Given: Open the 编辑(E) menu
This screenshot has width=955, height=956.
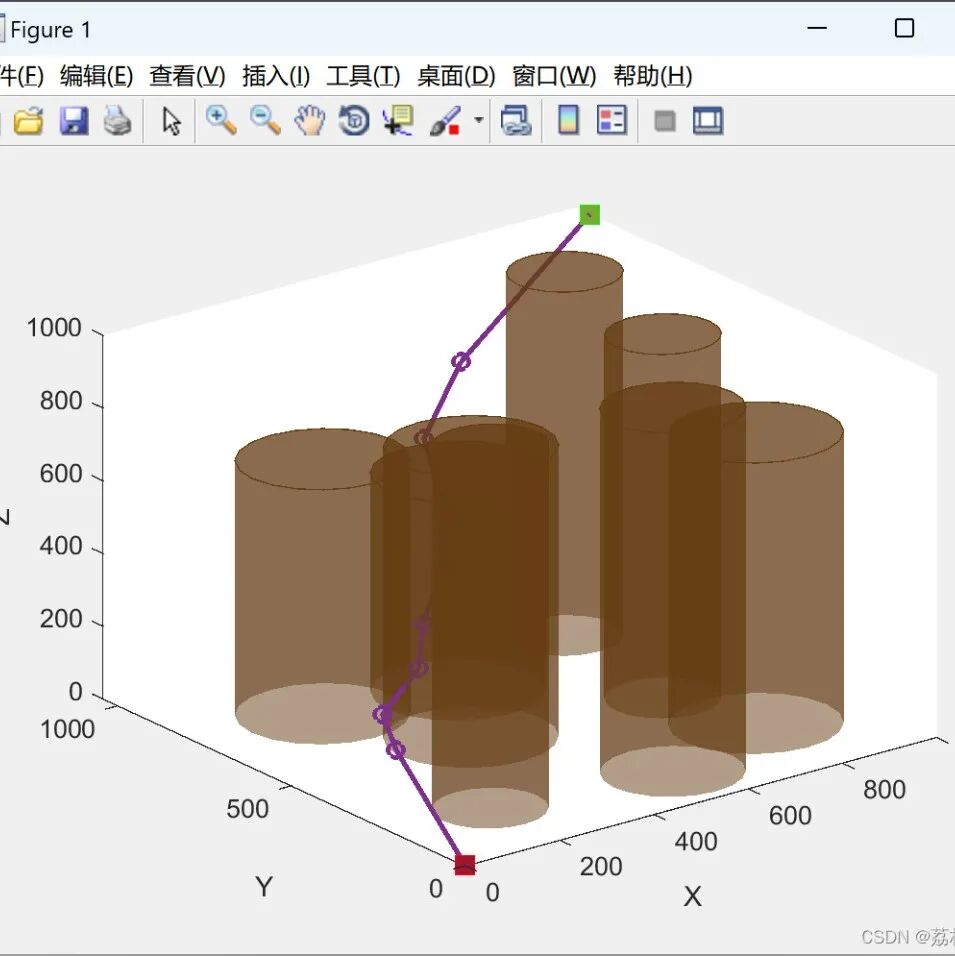Looking at the screenshot, I should click(x=96, y=76).
